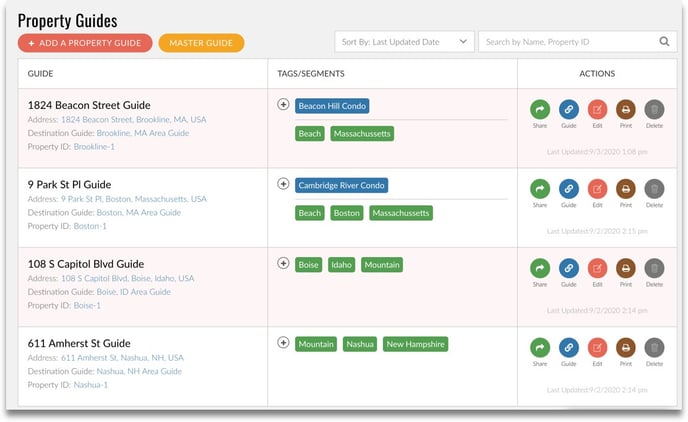Click Guide link icon for 9 Park St Pl
This screenshot has width=688, height=422.
569,188
